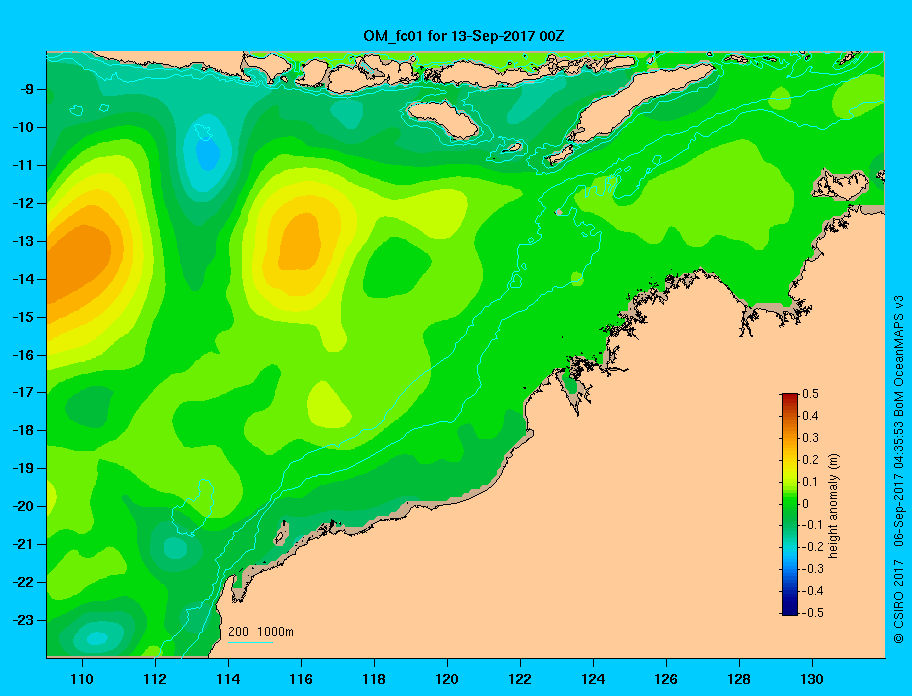Click the '116' longitude axis label
The height and width of the screenshot is (696, 912).
(301, 679)
